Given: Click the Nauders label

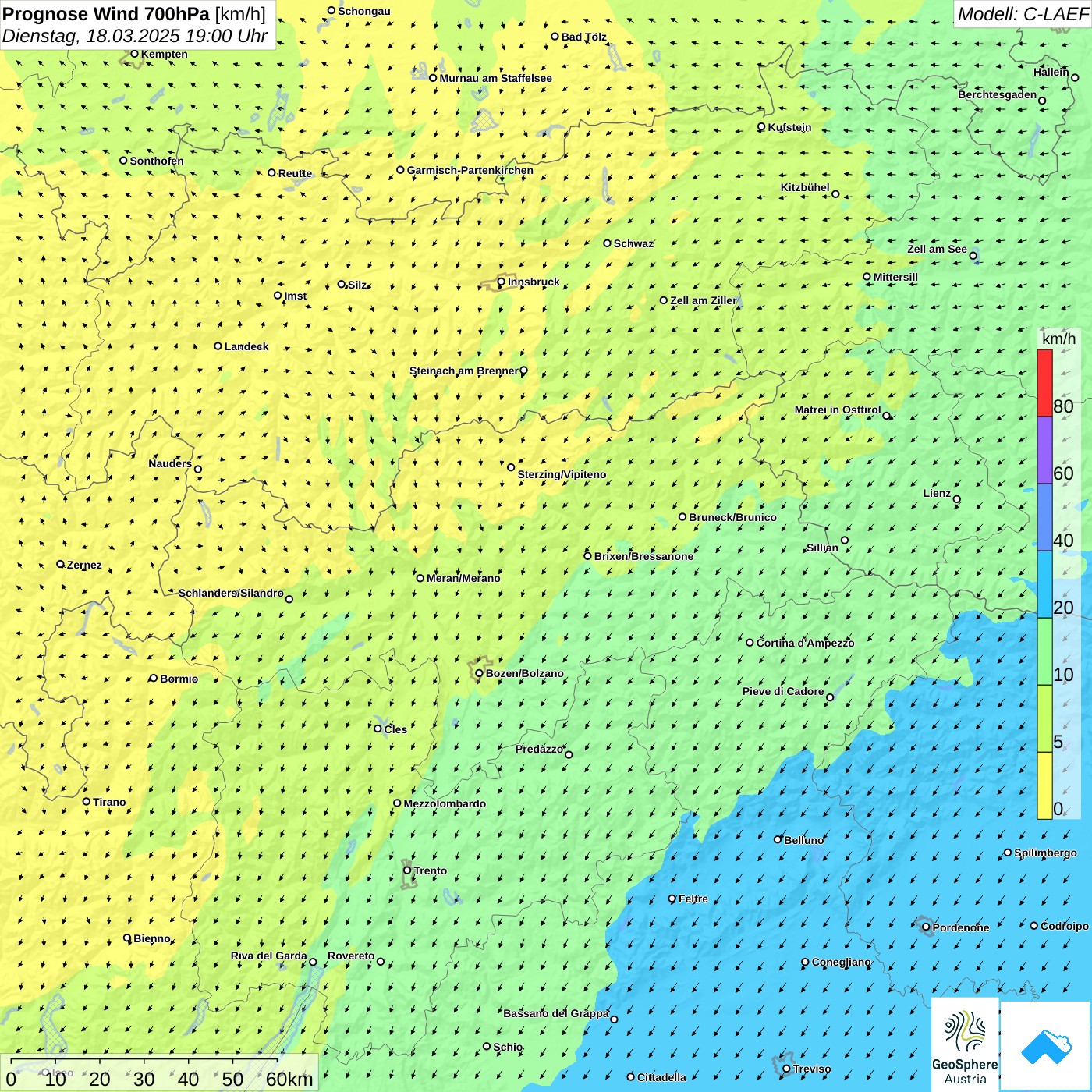Looking at the screenshot, I should point(170,463).
